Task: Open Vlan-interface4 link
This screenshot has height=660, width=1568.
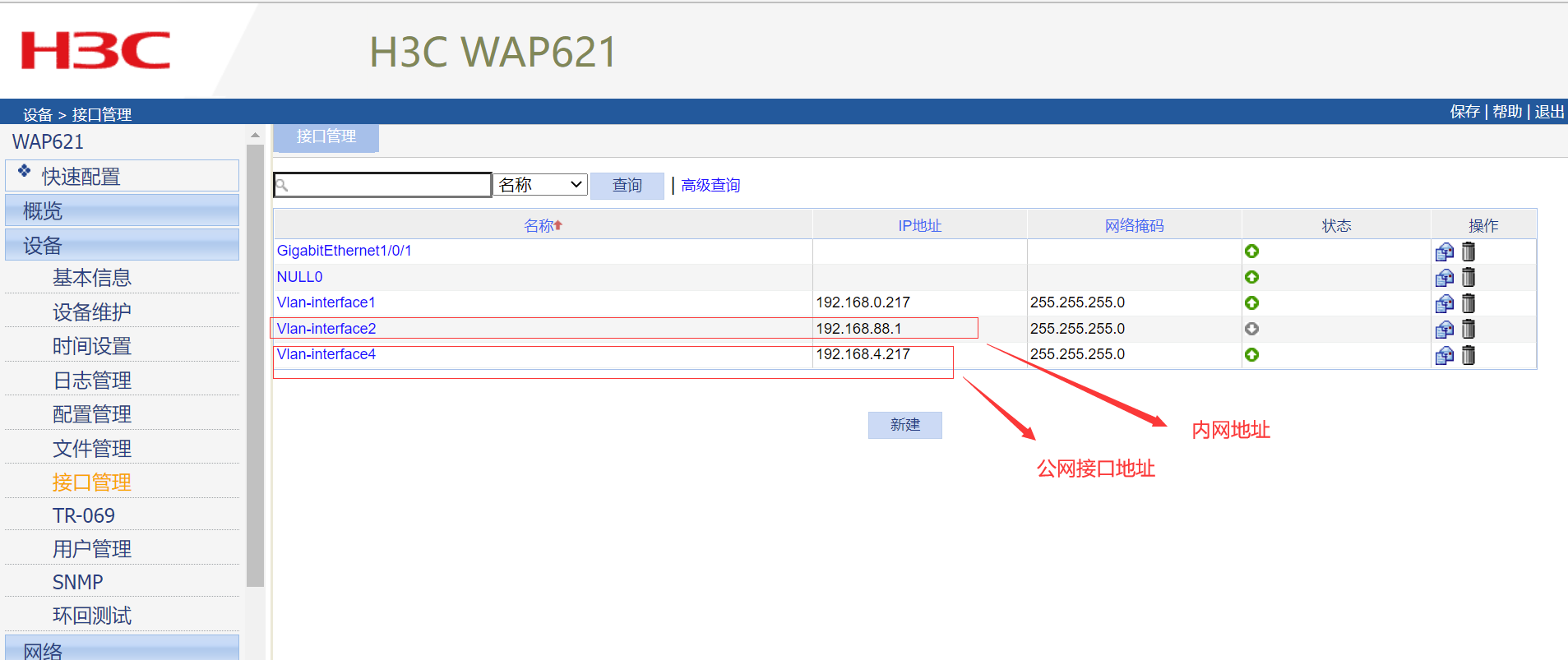Action: coord(326,354)
